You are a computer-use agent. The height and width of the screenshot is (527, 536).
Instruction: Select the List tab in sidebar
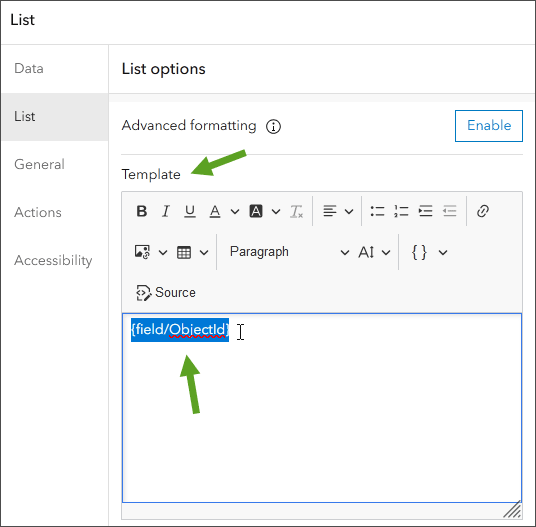(55, 117)
